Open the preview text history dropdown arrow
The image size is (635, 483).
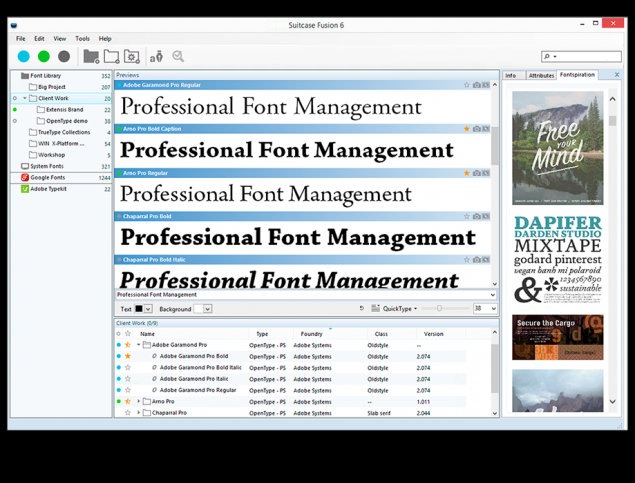[492, 295]
